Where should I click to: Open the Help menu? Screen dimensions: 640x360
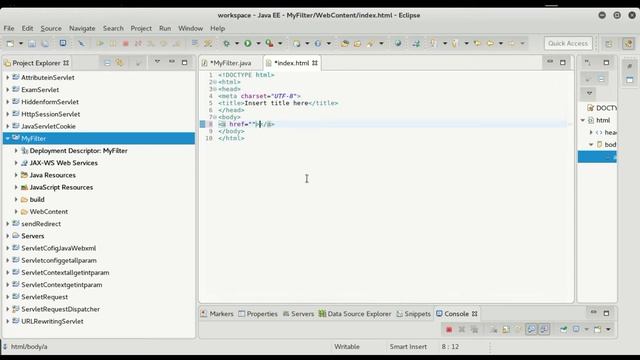tap(218, 28)
